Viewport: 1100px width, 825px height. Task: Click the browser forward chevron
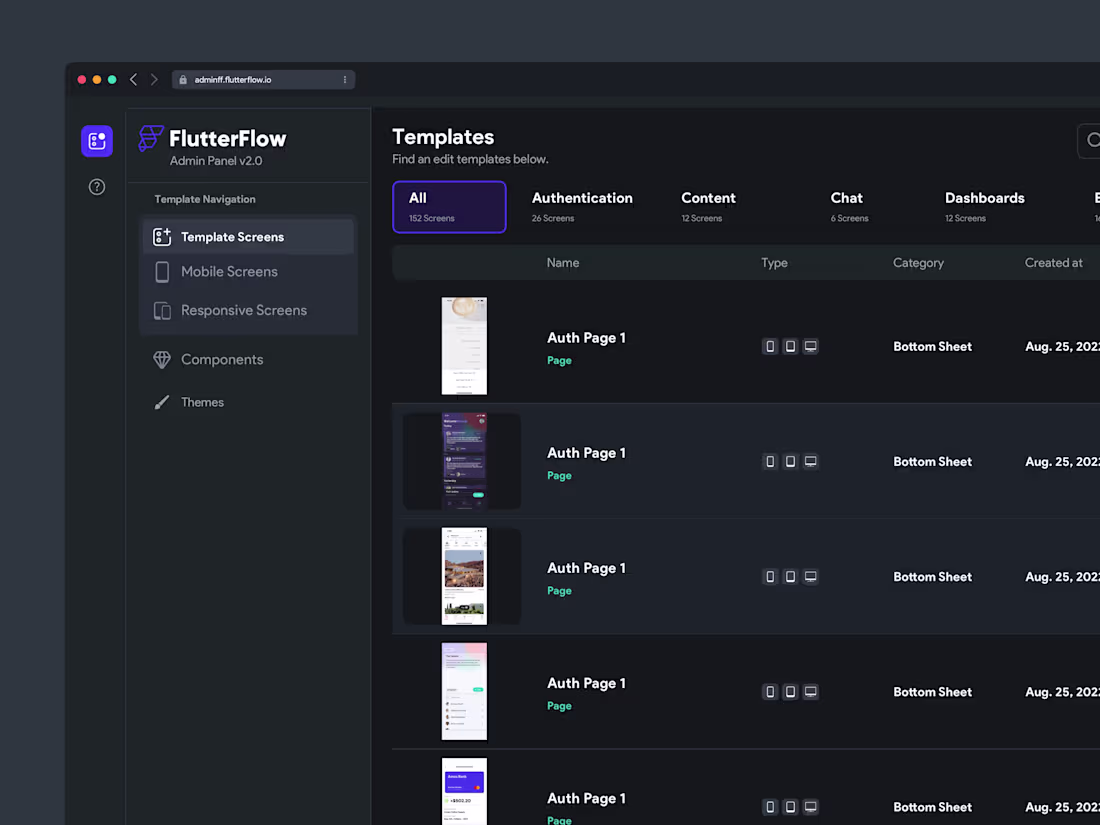154,79
